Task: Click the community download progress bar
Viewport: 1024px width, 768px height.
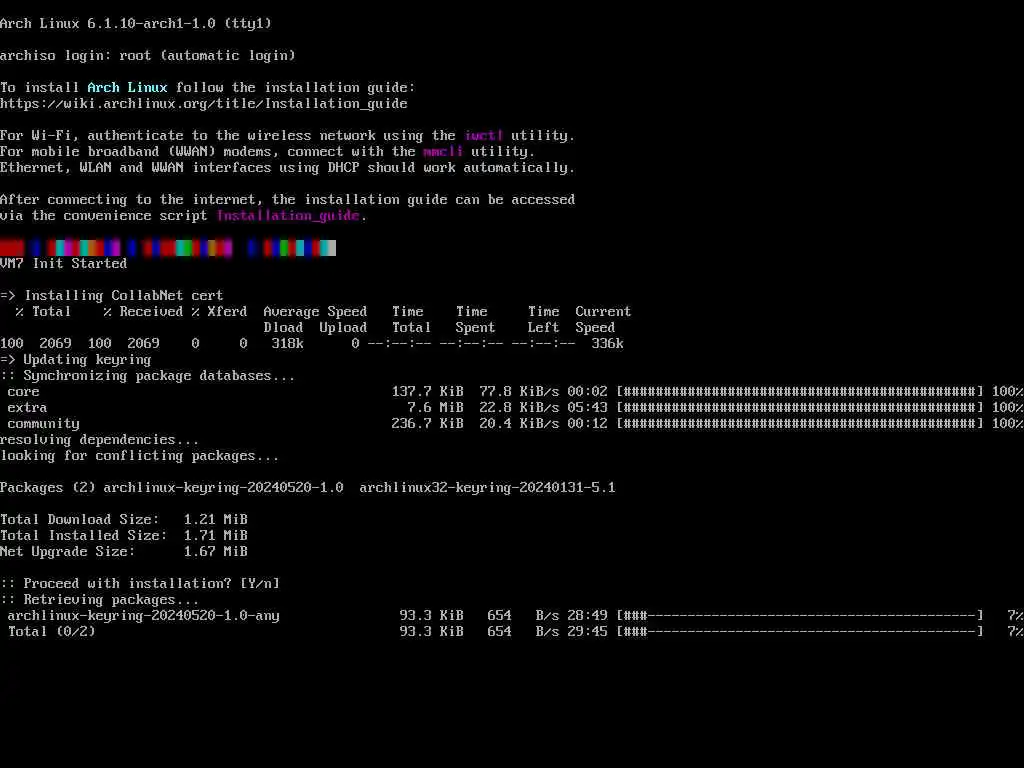Action: coord(800,424)
